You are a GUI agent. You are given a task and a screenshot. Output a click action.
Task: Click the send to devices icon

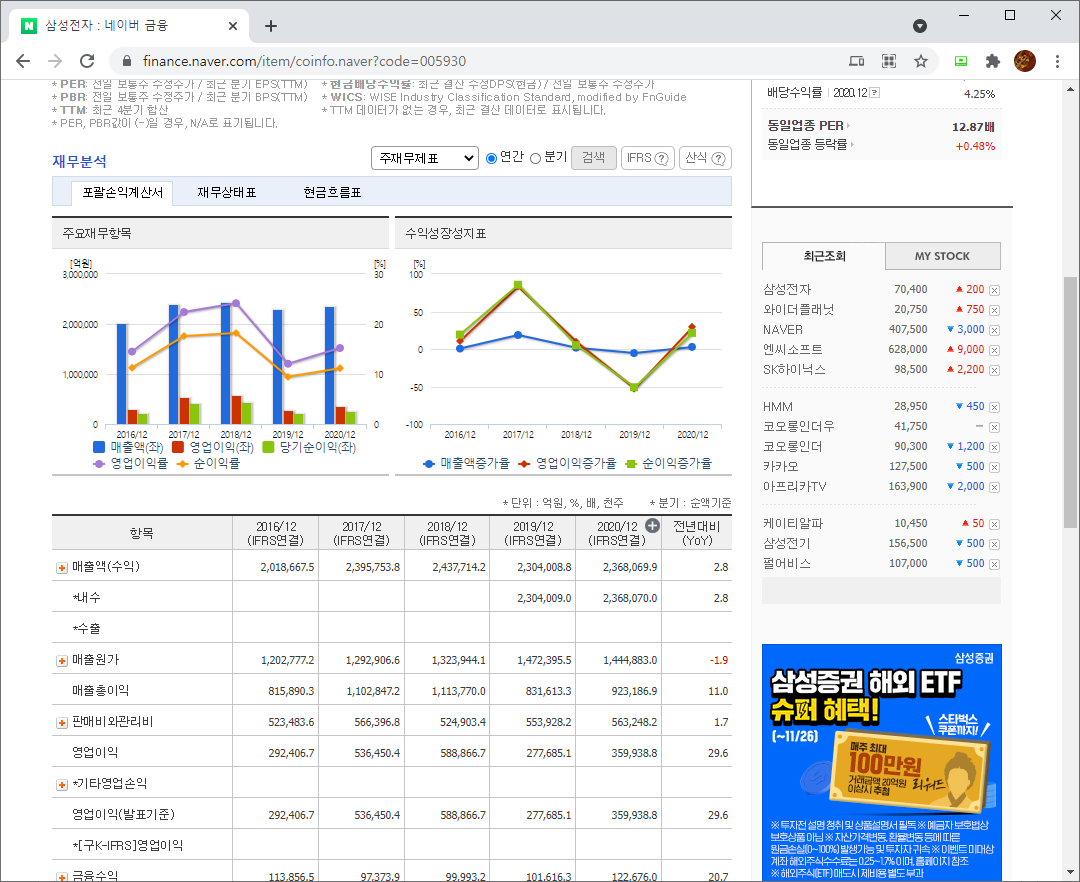click(x=857, y=61)
